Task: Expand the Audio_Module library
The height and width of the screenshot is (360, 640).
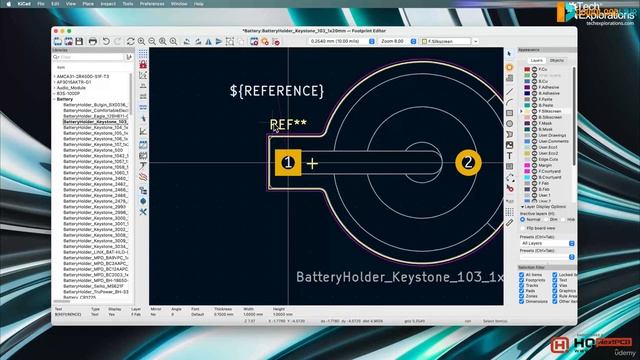Action: pos(55,88)
